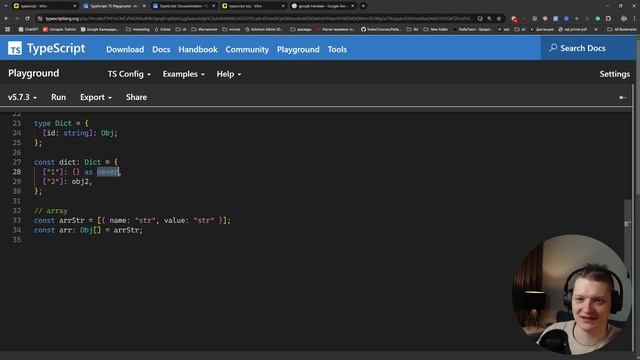
Task: Open the browser three-dot menu
Action: 635,19
